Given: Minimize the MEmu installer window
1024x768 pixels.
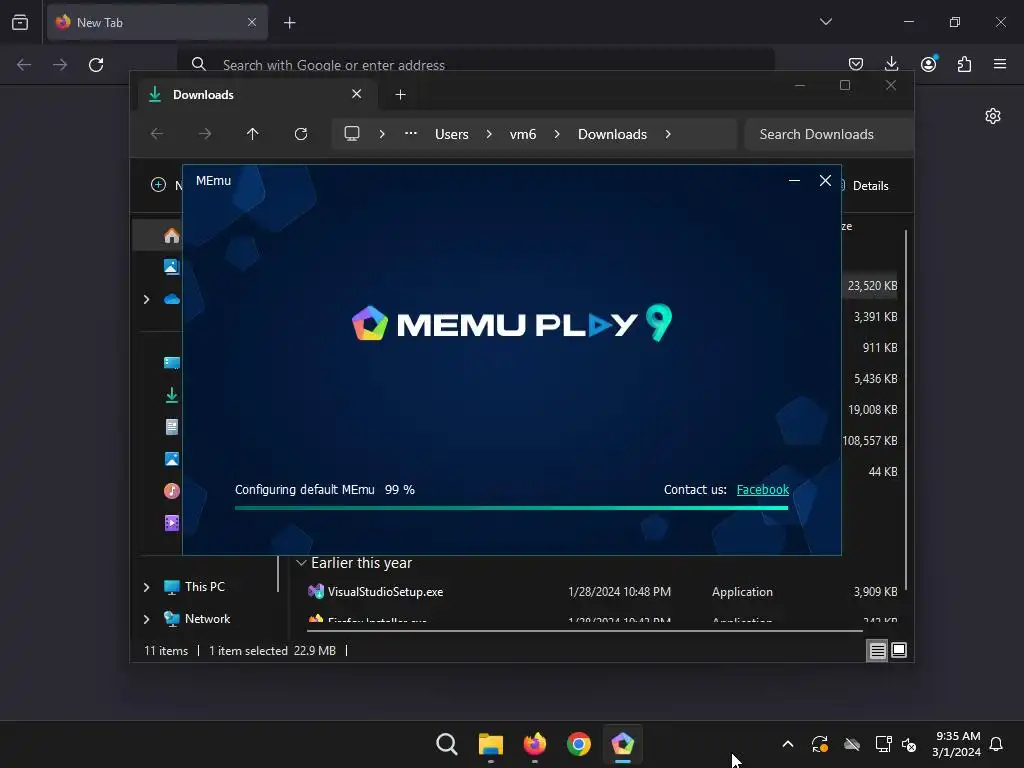Looking at the screenshot, I should pos(794,180).
